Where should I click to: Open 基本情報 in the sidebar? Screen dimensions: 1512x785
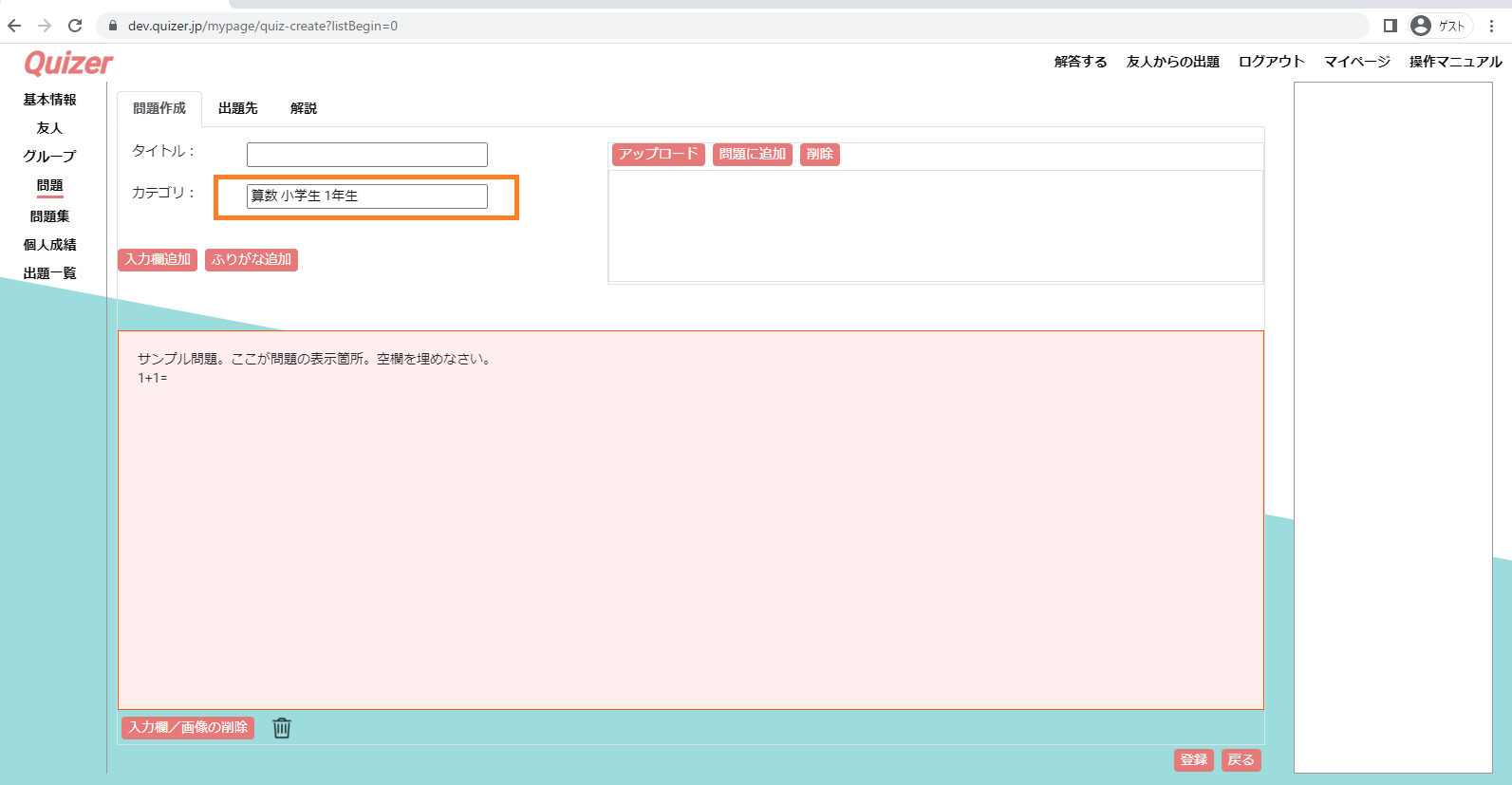50,100
